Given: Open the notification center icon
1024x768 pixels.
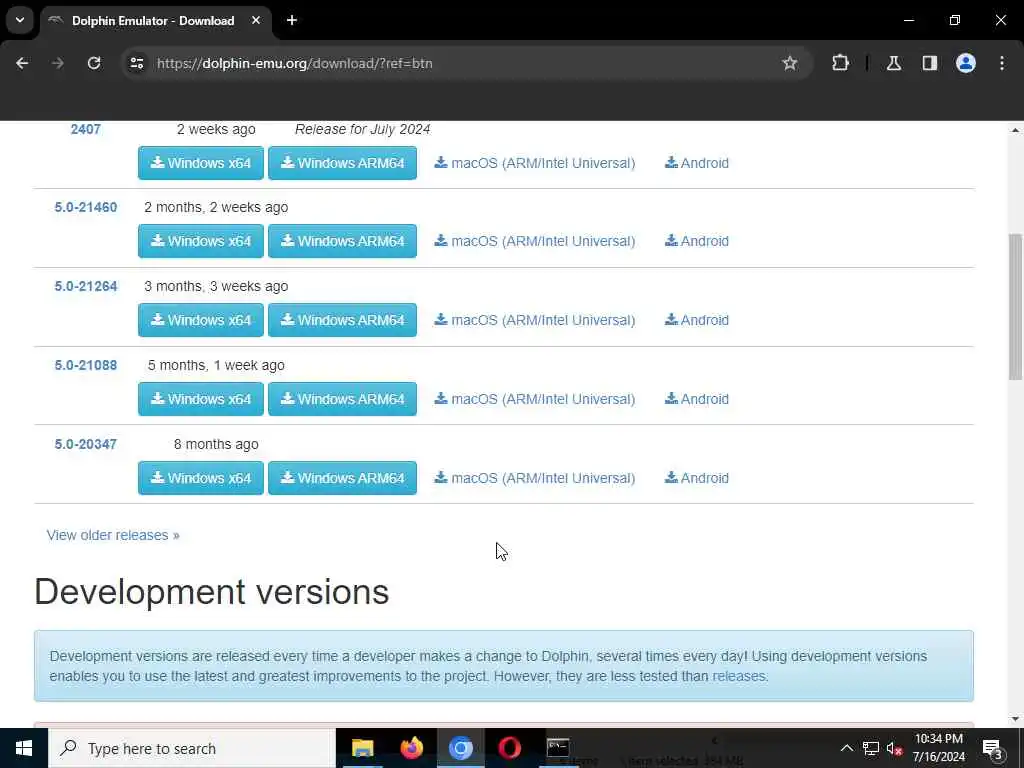Looking at the screenshot, I should 992,748.
